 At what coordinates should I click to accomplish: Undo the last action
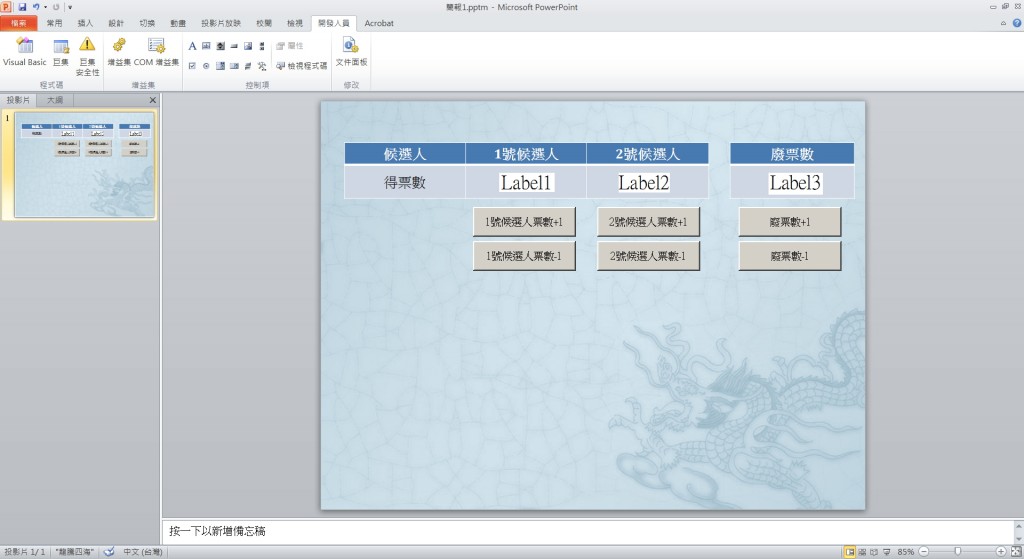[36, 7]
